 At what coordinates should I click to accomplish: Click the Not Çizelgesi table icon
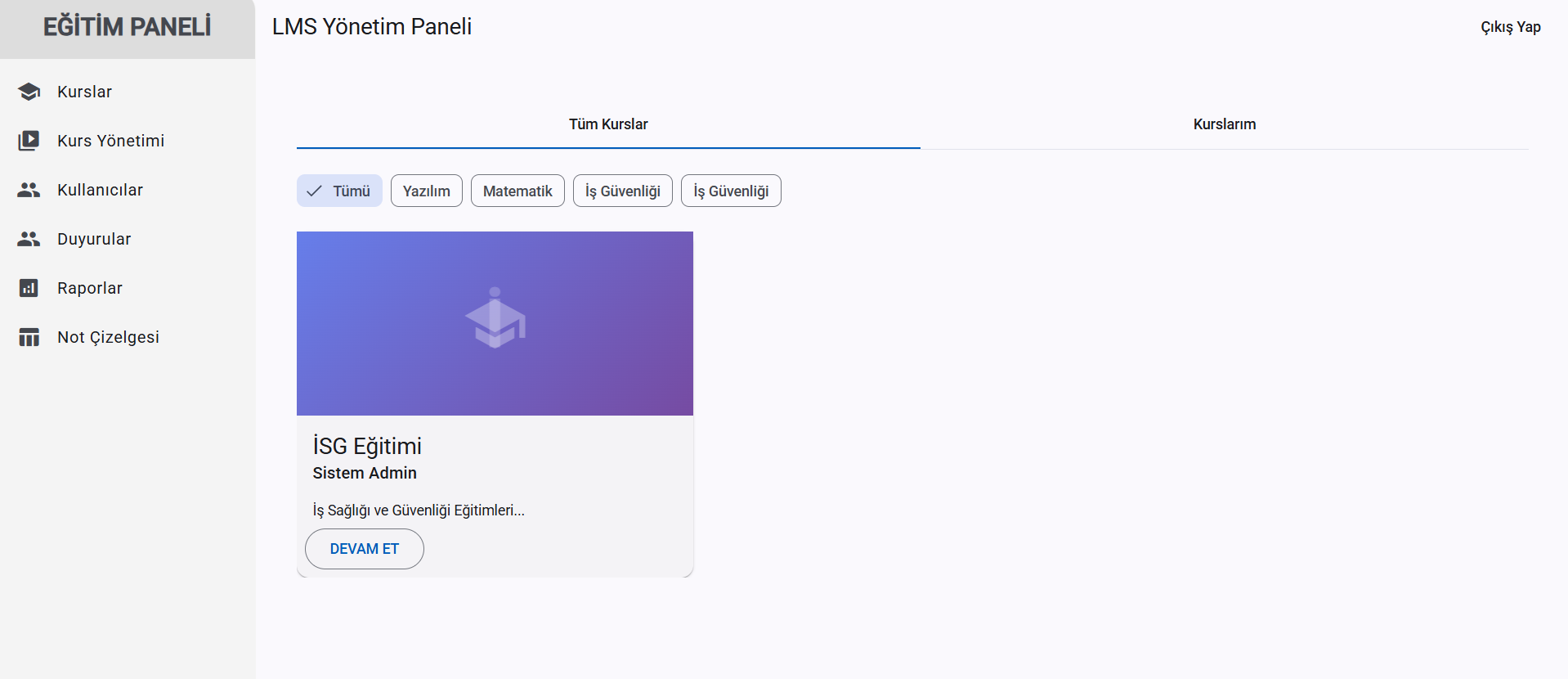[29, 337]
